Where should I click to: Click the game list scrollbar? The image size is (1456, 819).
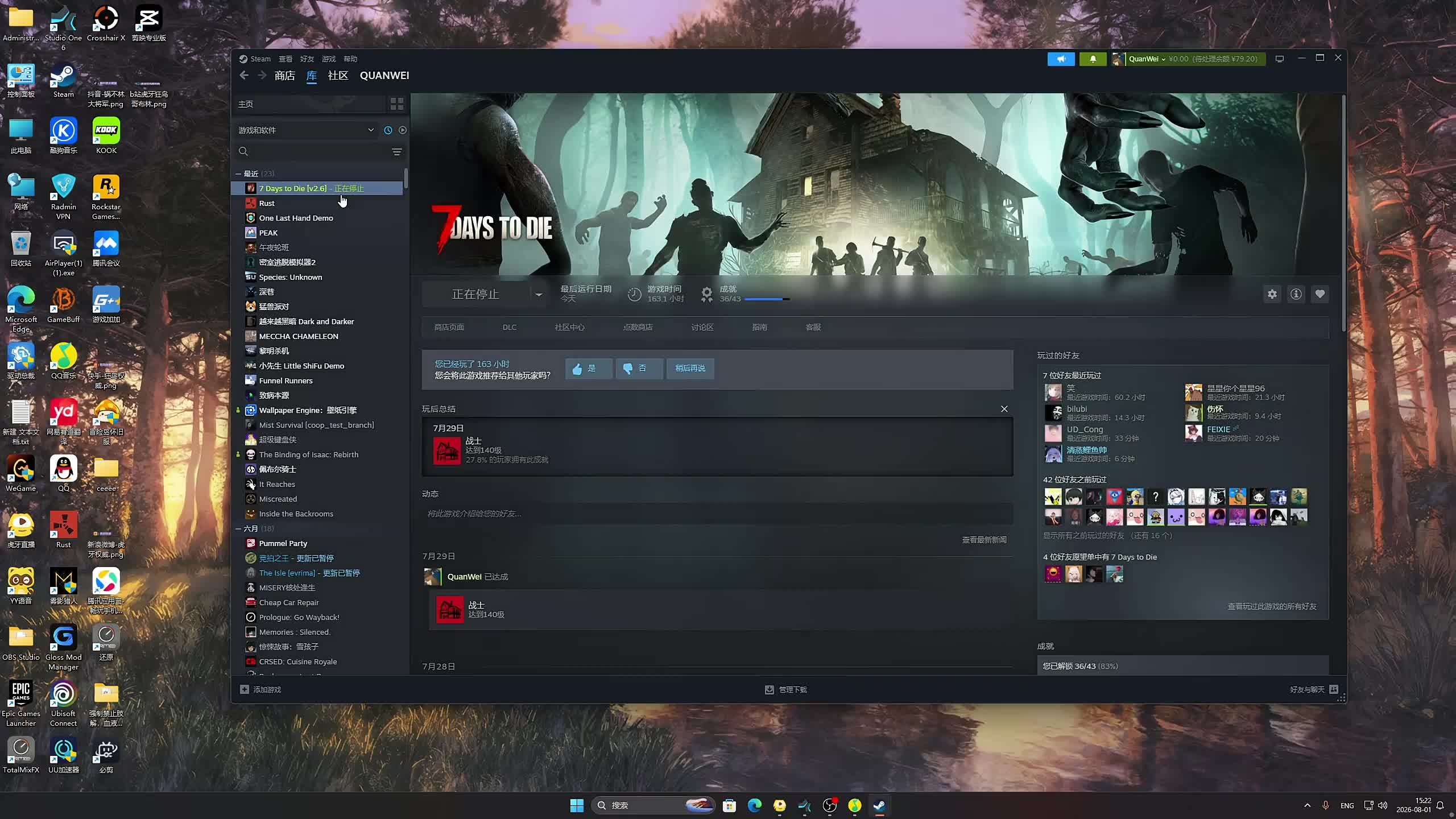[x=406, y=179]
